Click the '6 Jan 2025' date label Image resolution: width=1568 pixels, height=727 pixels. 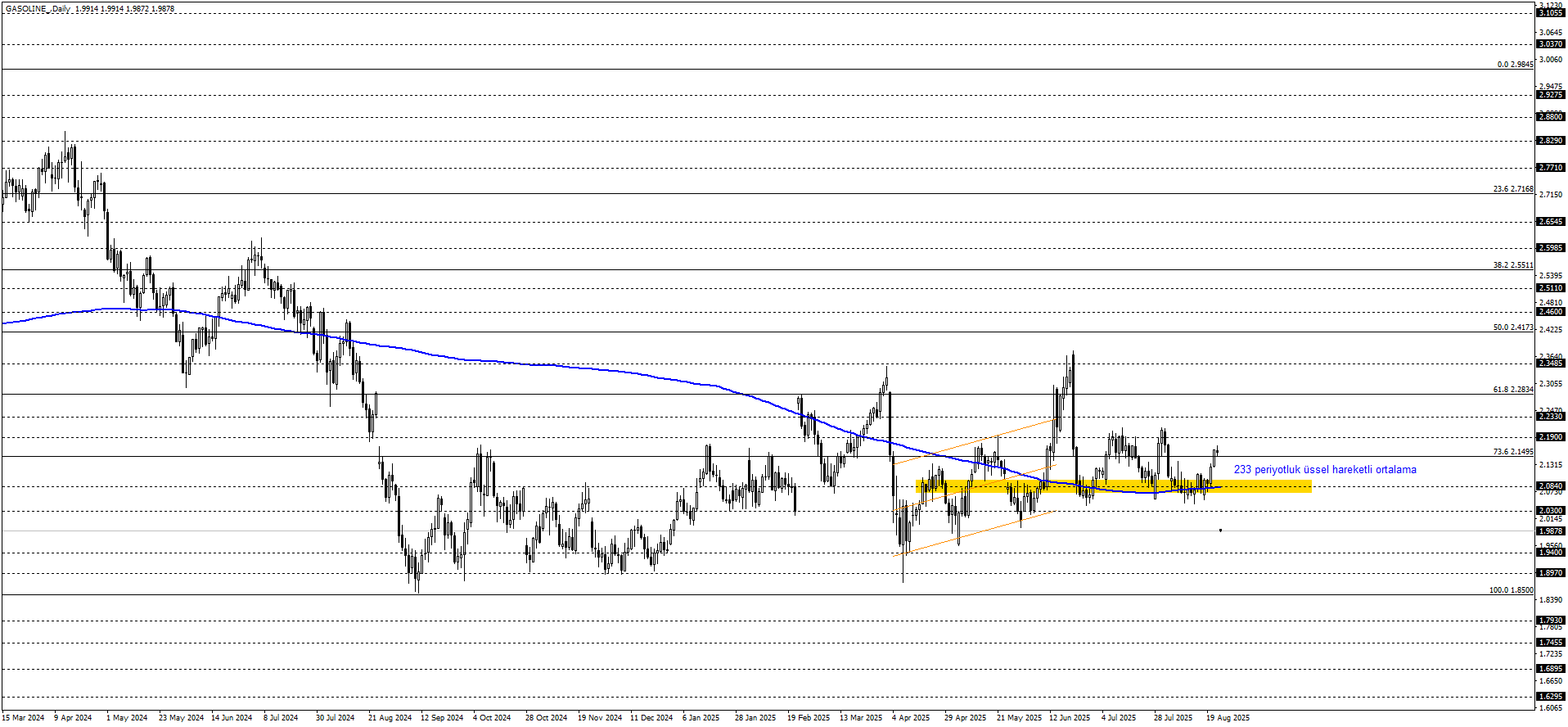701,718
